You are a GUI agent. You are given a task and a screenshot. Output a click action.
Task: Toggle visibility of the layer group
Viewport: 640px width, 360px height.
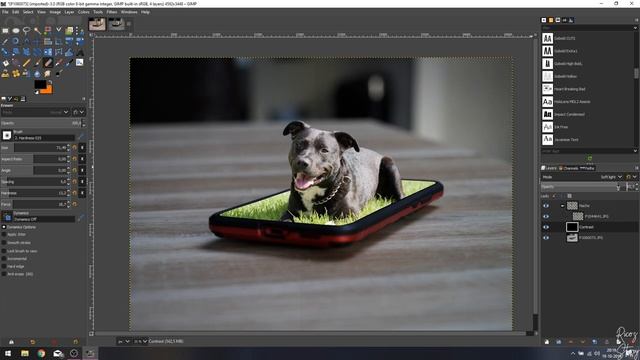click(546, 206)
